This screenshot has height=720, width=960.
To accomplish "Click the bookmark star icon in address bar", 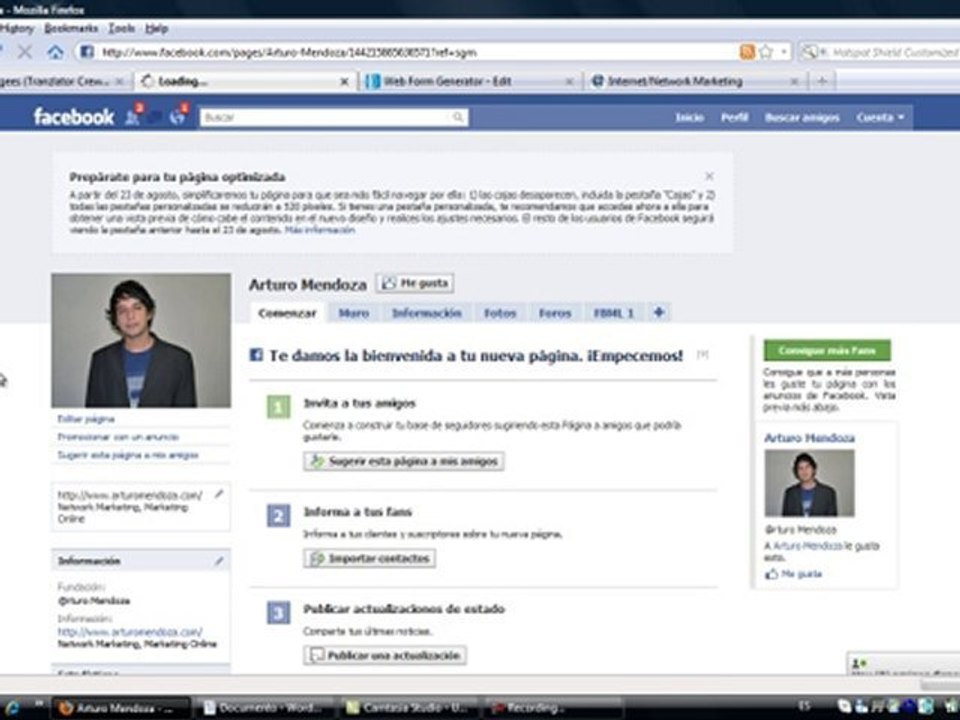I will click(765, 52).
